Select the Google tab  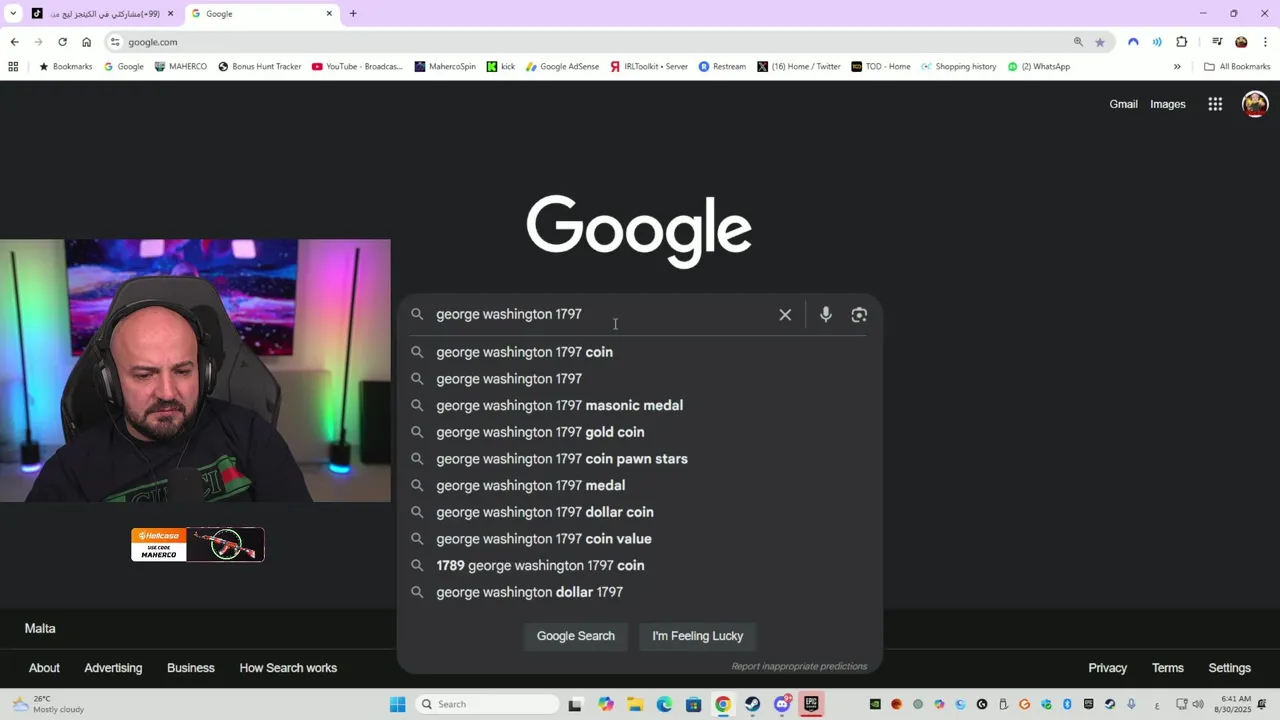(262, 14)
